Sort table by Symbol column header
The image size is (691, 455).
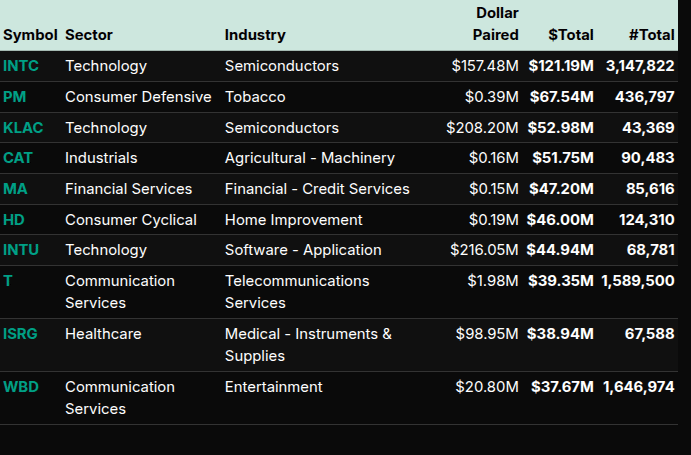pos(31,35)
